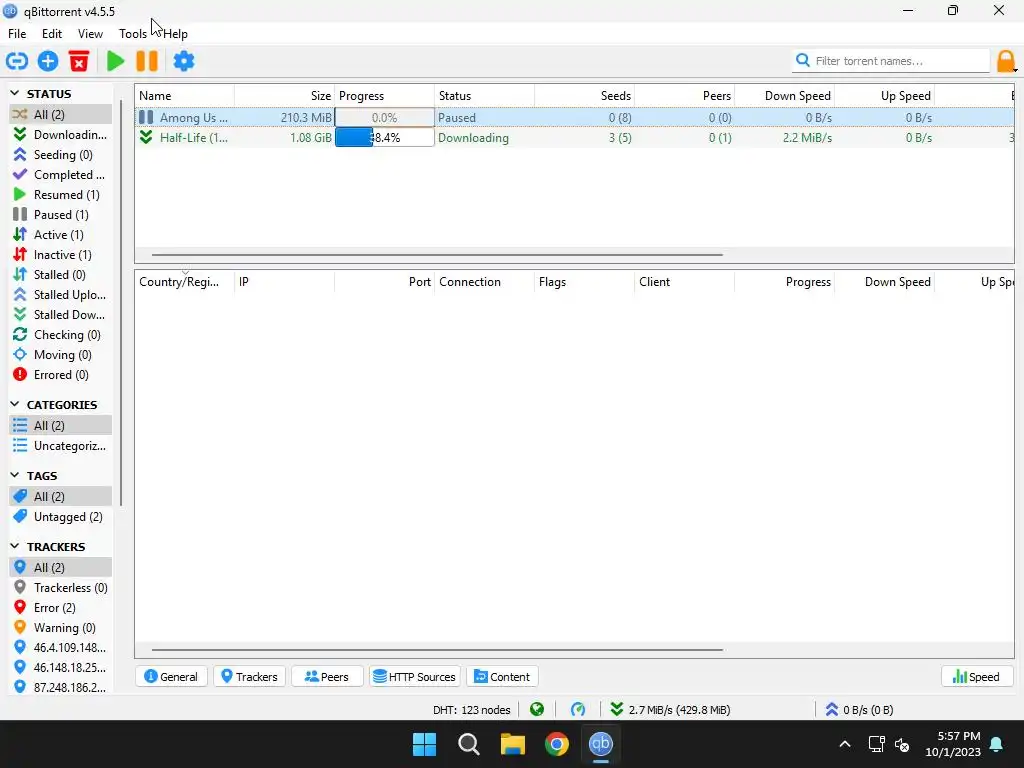Toggle alternative speed limits speedometer icon
The width and height of the screenshot is (1024, 768).
[578, 709]
